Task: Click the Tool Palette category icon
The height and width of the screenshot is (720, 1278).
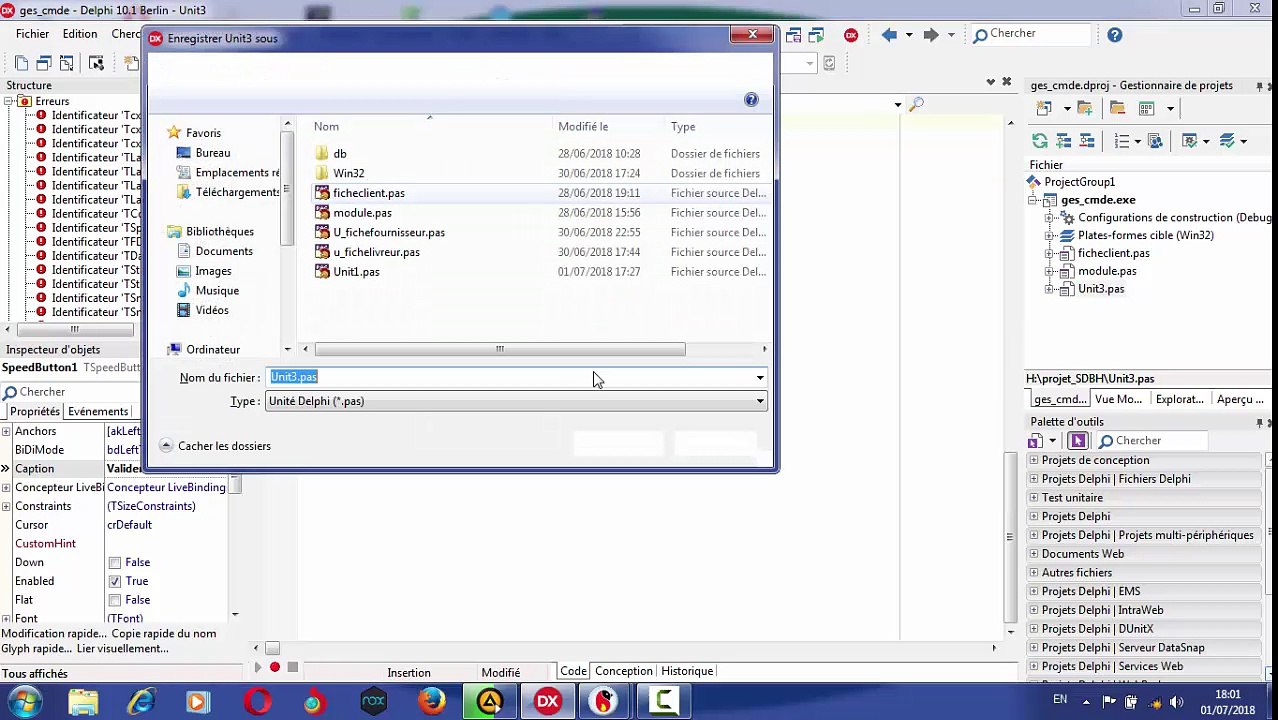Action: [x=1036, y=441]
